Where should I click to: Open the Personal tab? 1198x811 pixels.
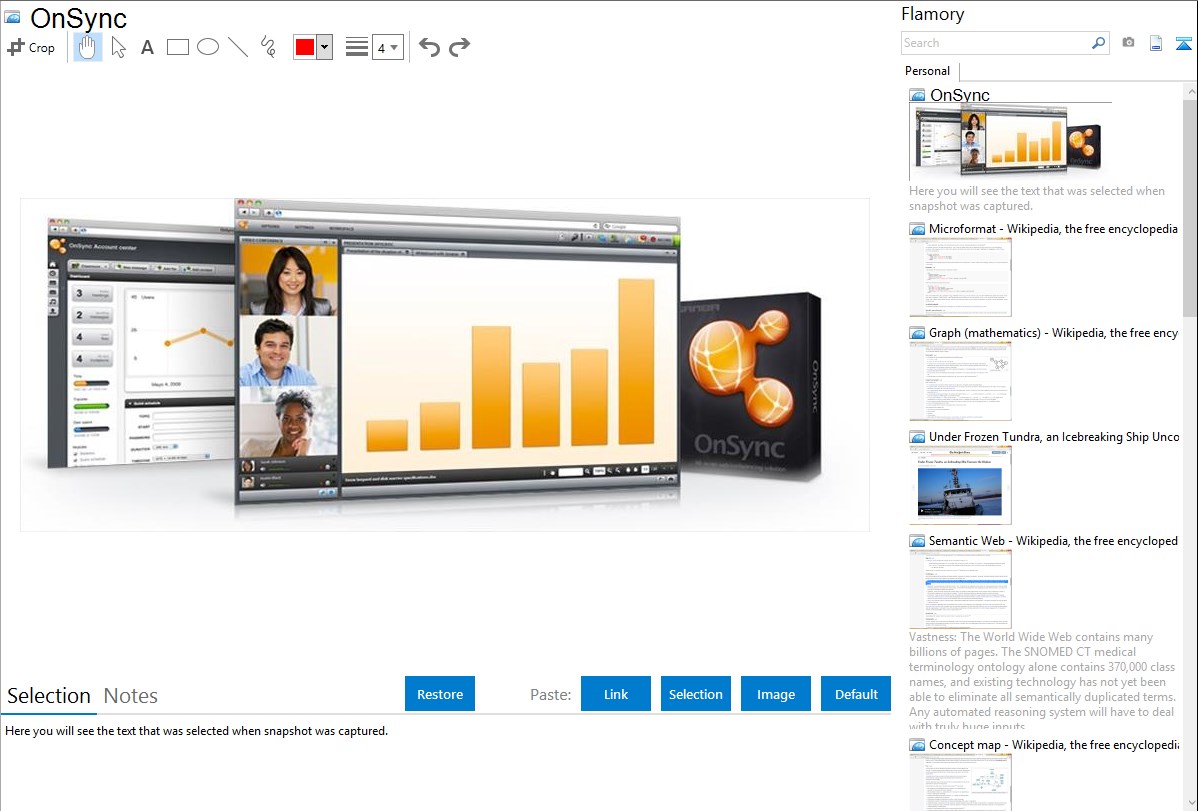tap(928, 71)
